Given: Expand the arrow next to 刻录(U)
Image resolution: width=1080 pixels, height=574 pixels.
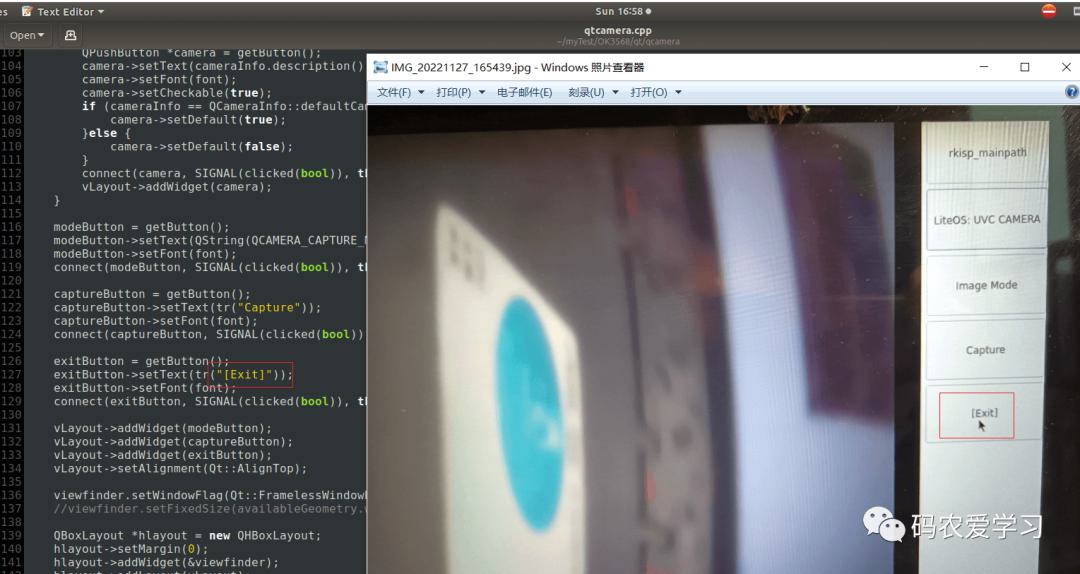Looking at the screenshot, I should [615, 92].
